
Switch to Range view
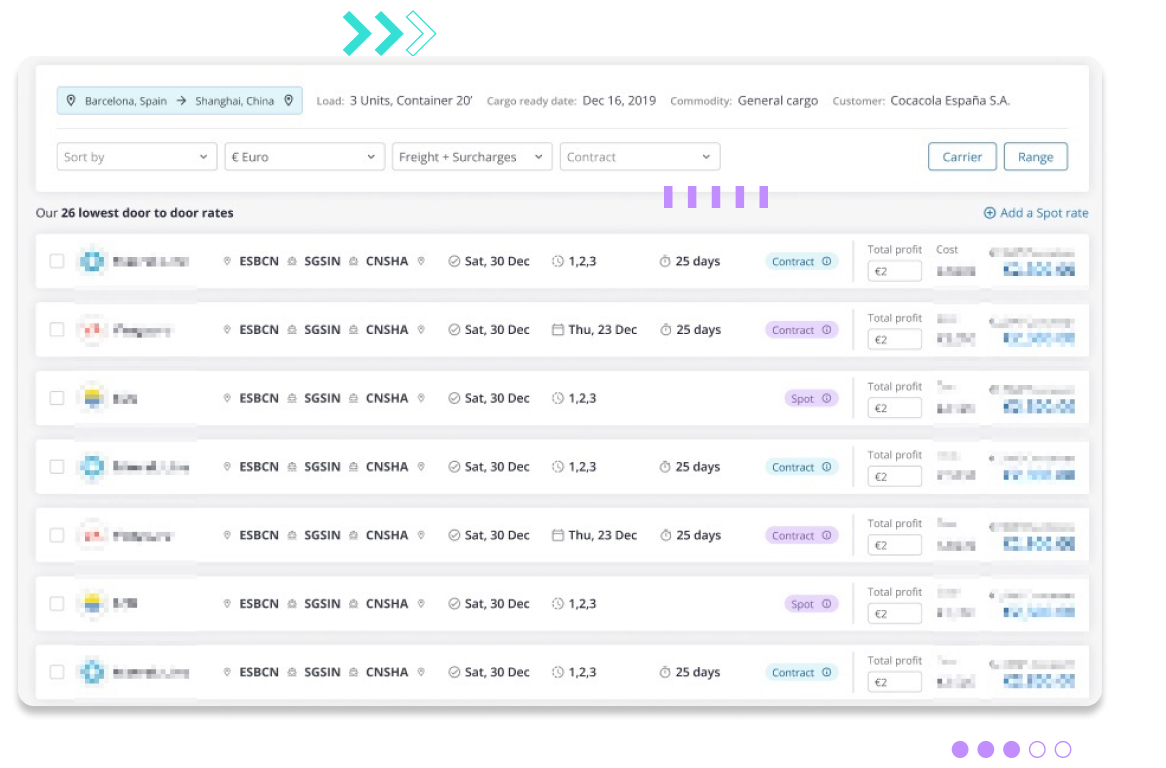(x=1035, y=157)
